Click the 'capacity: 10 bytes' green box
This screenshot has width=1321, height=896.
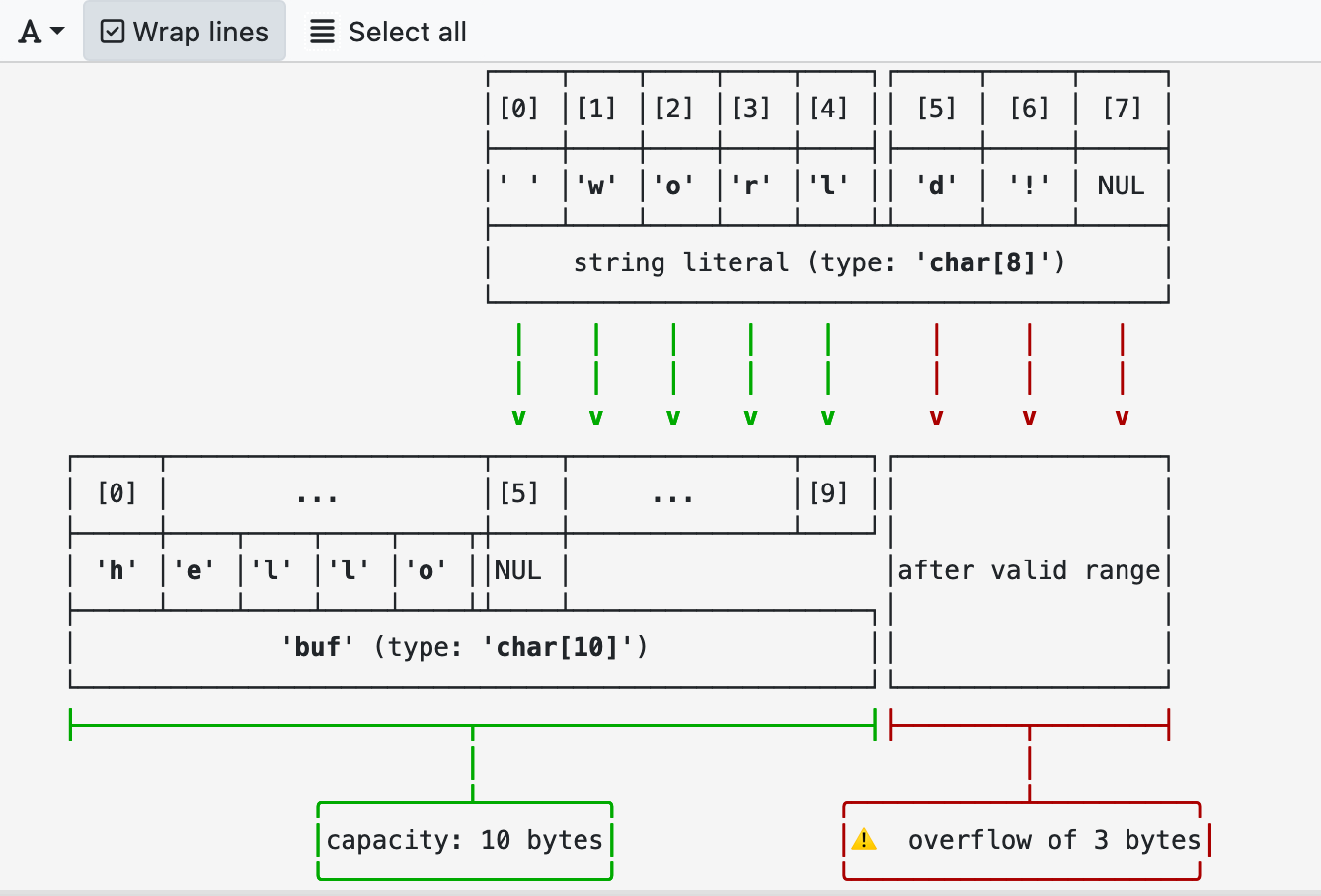464,841
